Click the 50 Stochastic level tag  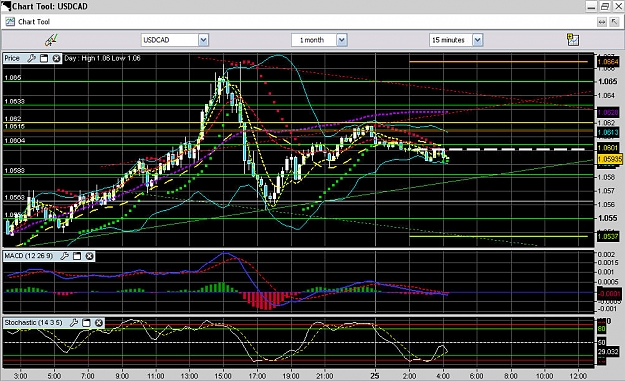601,342
